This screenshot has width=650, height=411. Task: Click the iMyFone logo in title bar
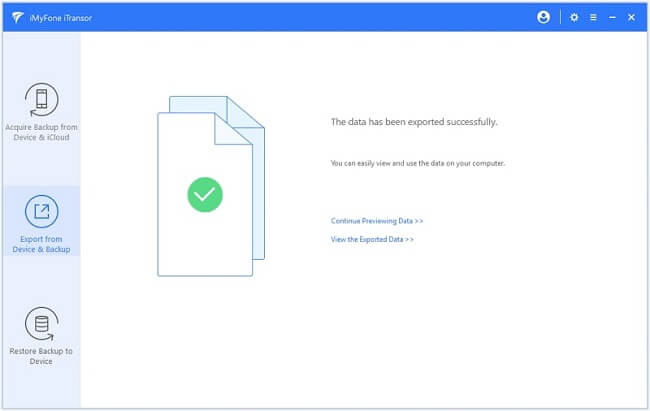point(17,17)
